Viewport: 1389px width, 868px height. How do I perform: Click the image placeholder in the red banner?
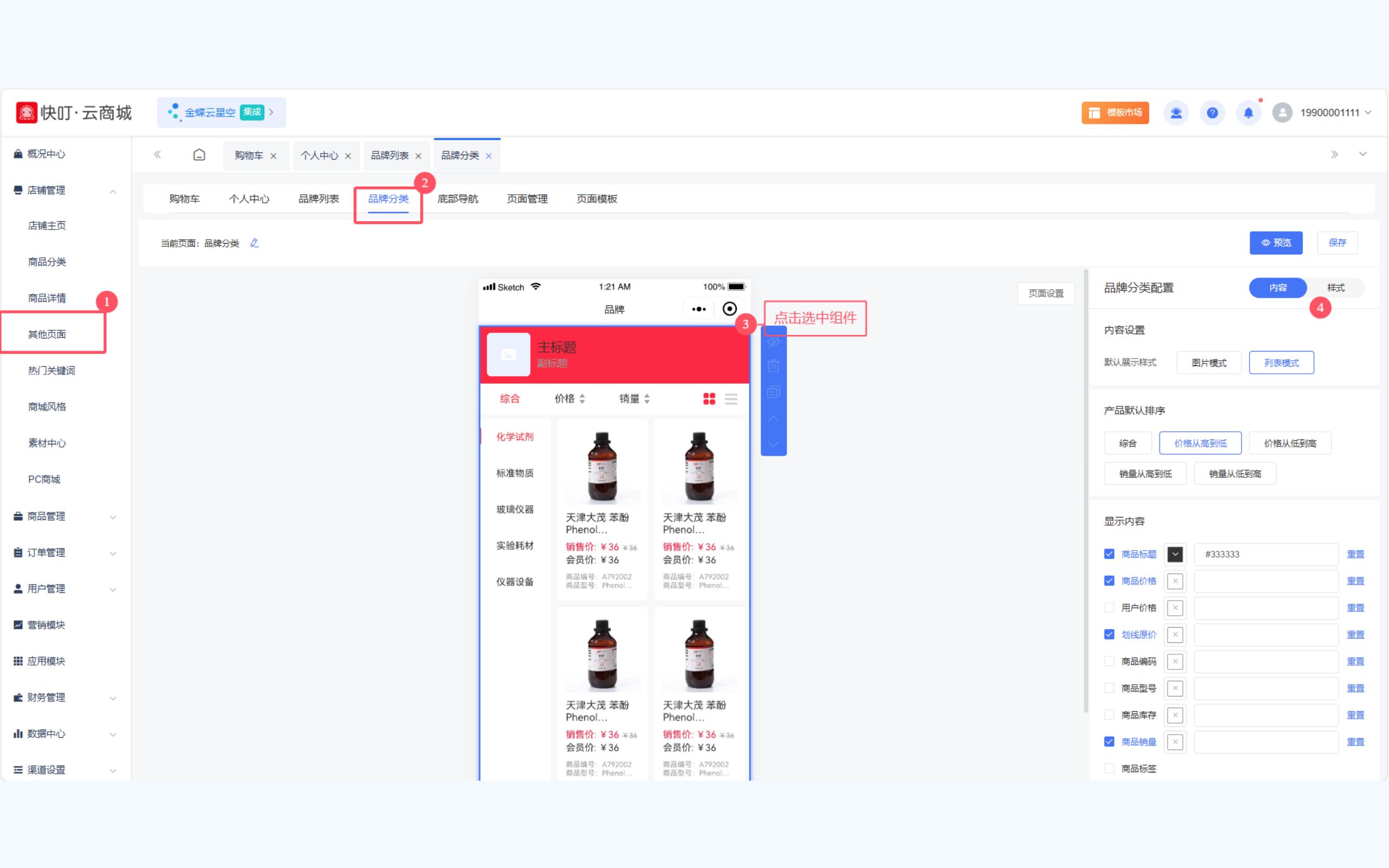coord(508,354)
